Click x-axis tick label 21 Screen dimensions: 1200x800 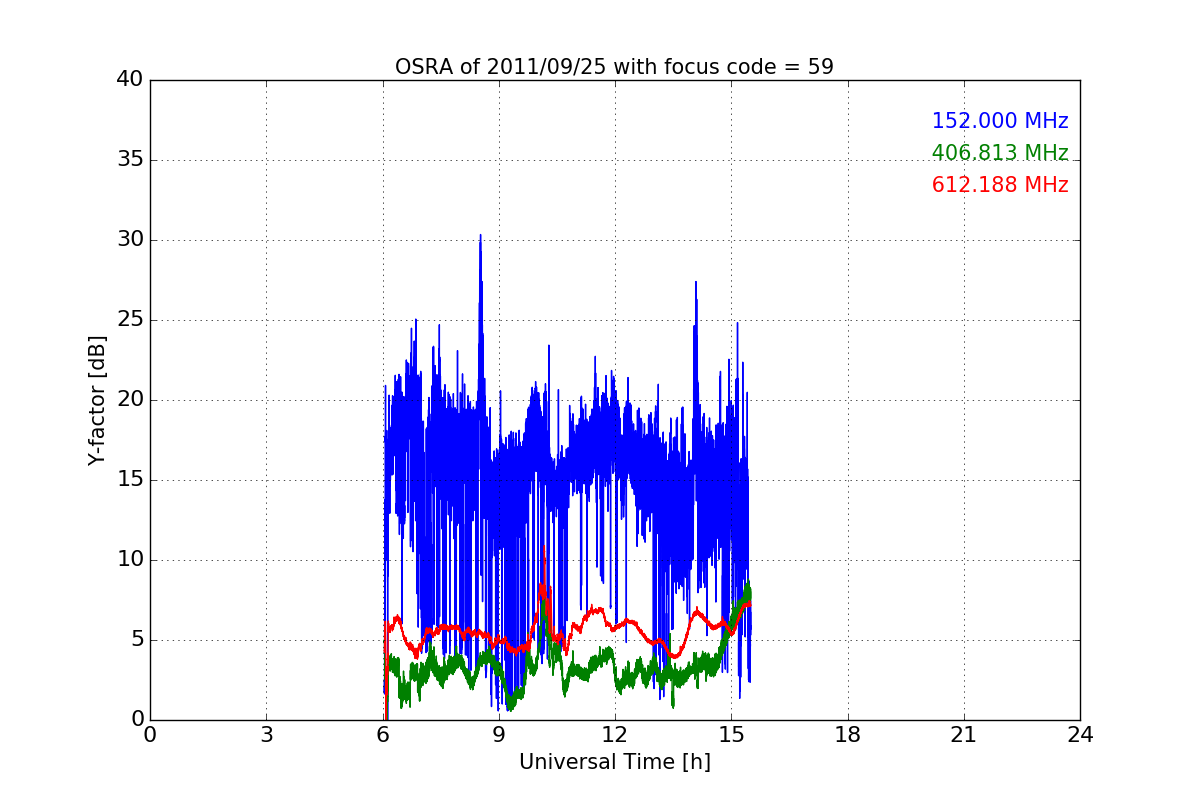964,734
